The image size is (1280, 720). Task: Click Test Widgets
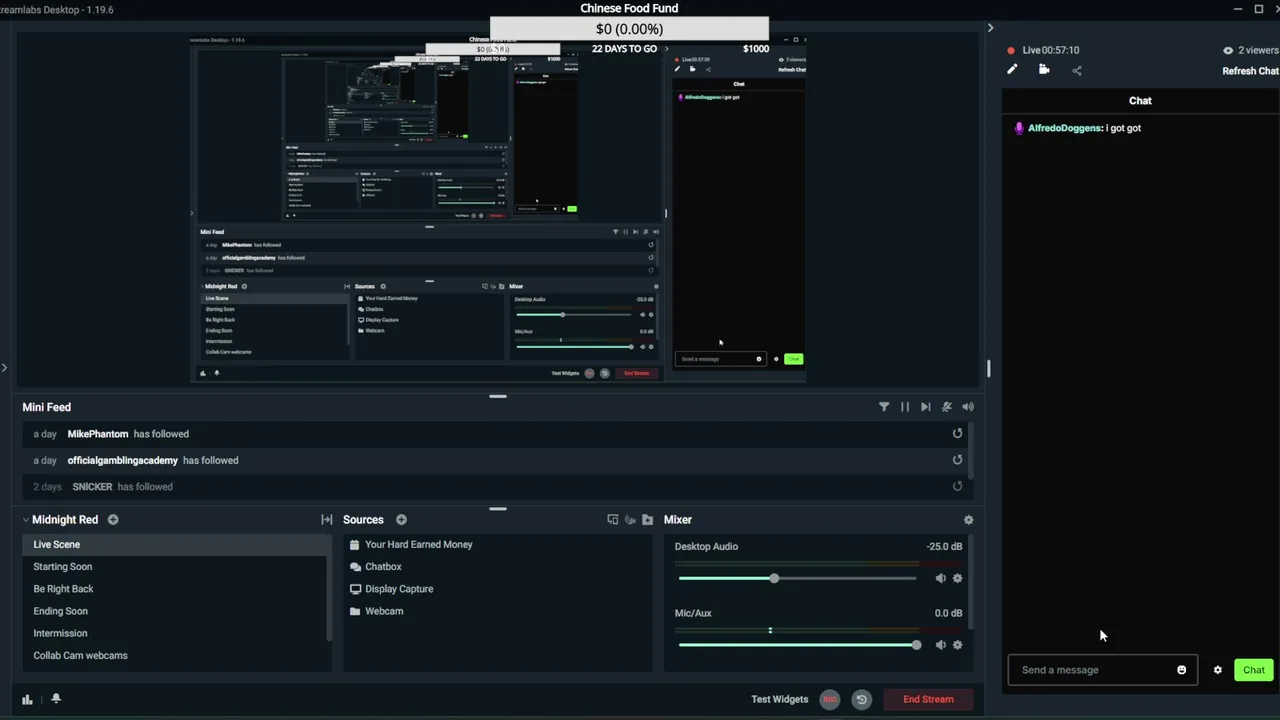(x=779, y=699)
